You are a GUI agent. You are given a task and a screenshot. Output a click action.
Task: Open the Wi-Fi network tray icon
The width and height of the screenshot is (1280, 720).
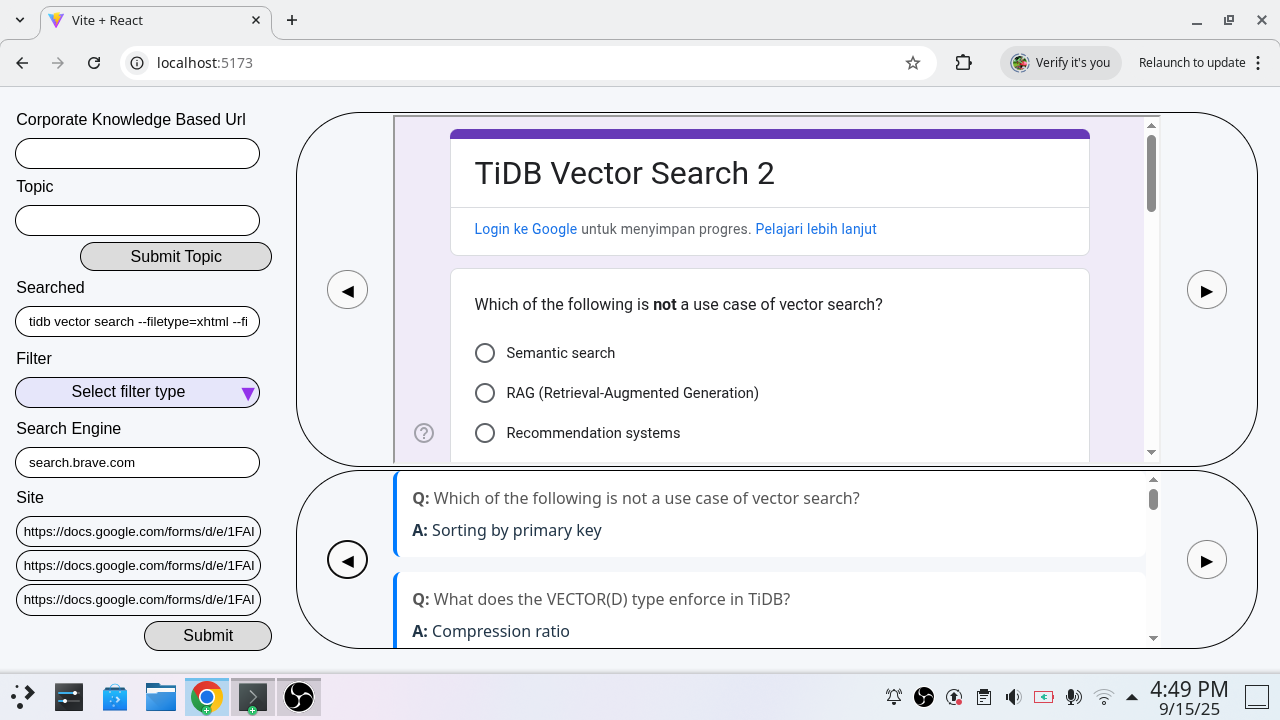(x=1104, y=697)
